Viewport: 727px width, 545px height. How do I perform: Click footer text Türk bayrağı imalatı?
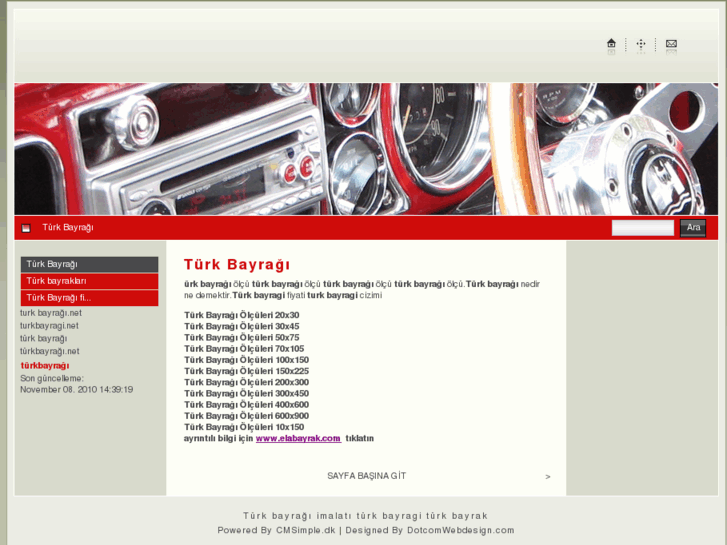click(298, 516)
